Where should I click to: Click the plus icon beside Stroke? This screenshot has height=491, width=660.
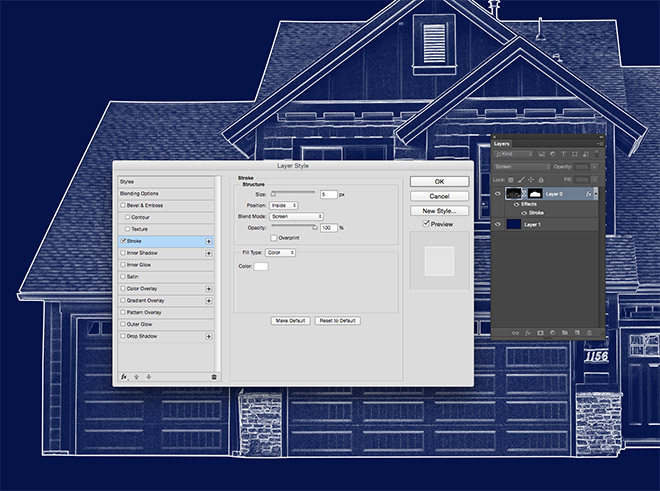tap(208, 241)
